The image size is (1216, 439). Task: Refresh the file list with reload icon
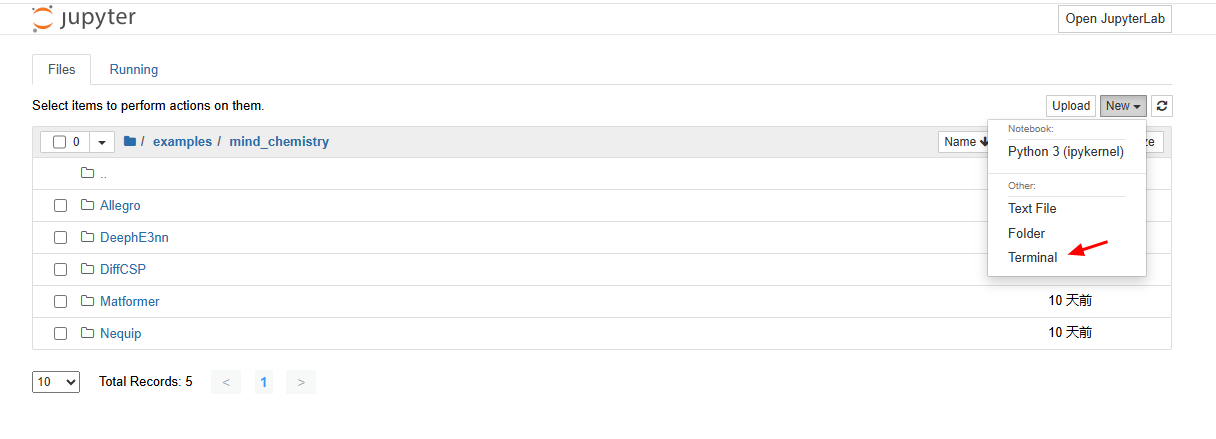1161,106
